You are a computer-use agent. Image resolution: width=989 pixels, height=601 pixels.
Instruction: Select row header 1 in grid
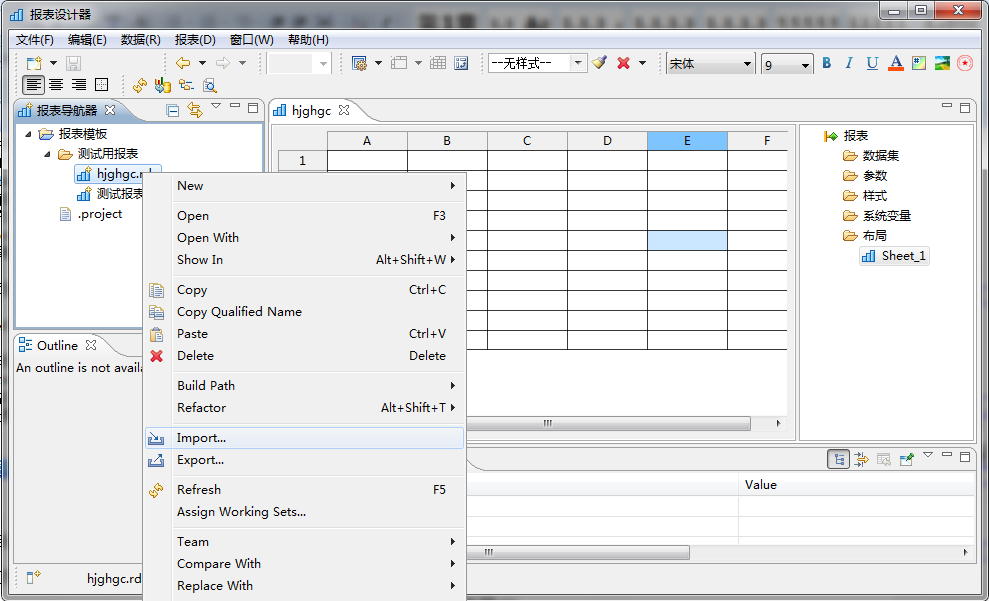point(302,161)
